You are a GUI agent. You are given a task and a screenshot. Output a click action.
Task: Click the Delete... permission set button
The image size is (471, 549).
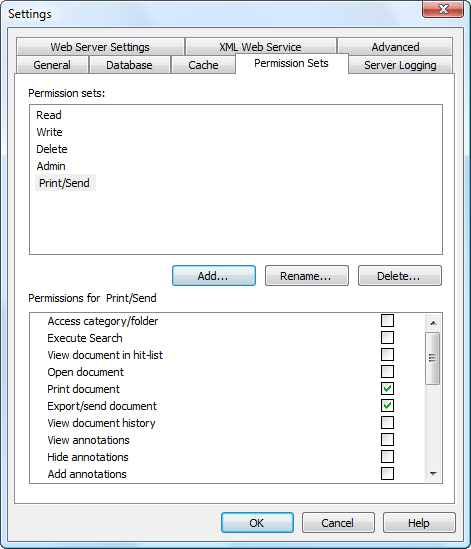pos(400,276)
